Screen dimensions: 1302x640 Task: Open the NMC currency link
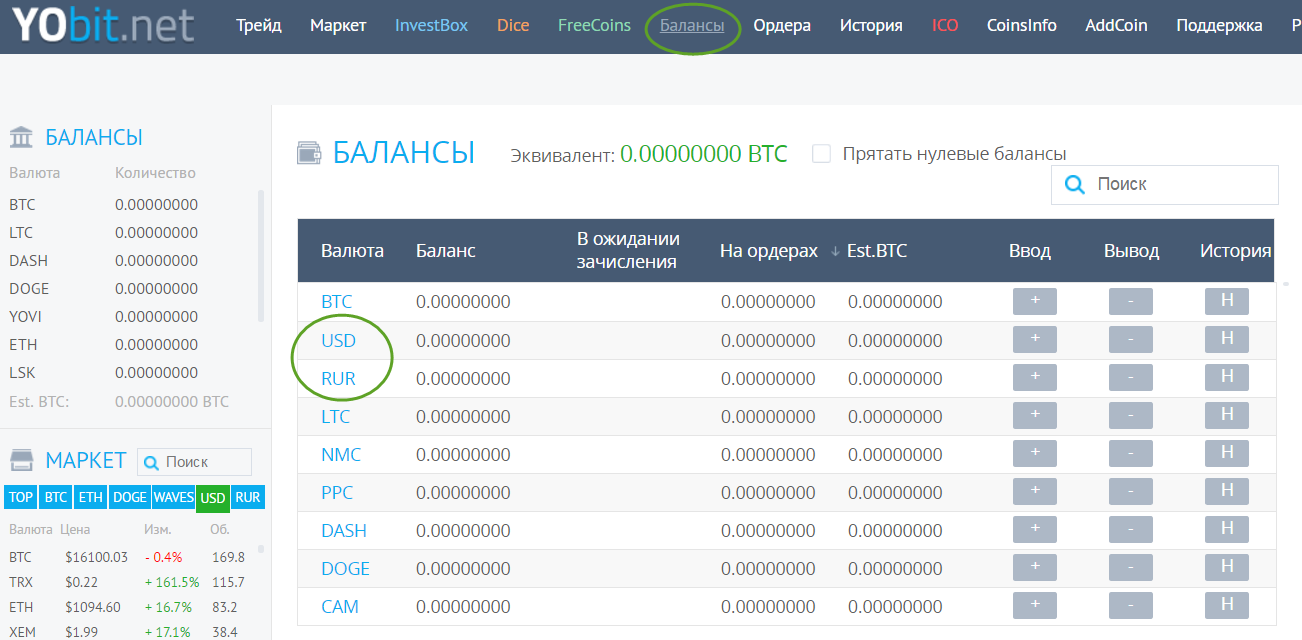point(341,454)
